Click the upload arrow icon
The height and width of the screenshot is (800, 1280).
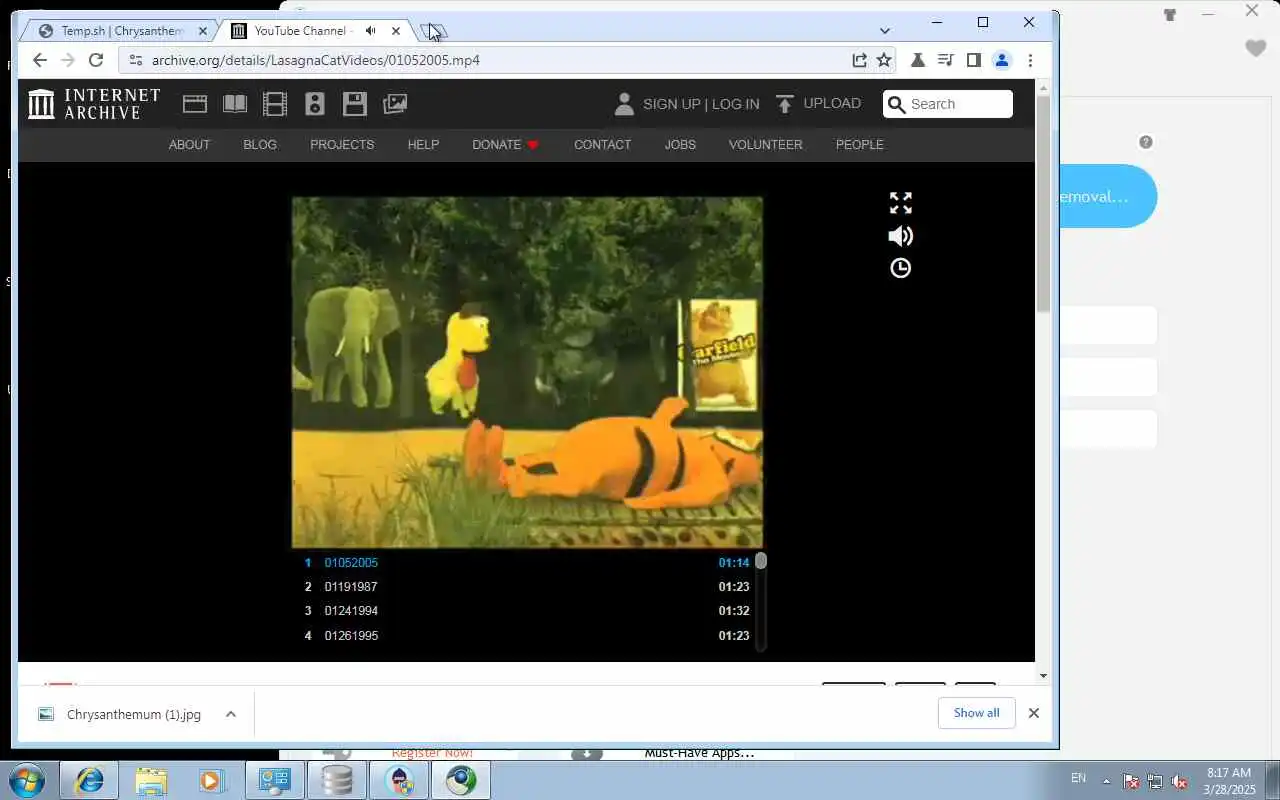click(x=785, y=104)
